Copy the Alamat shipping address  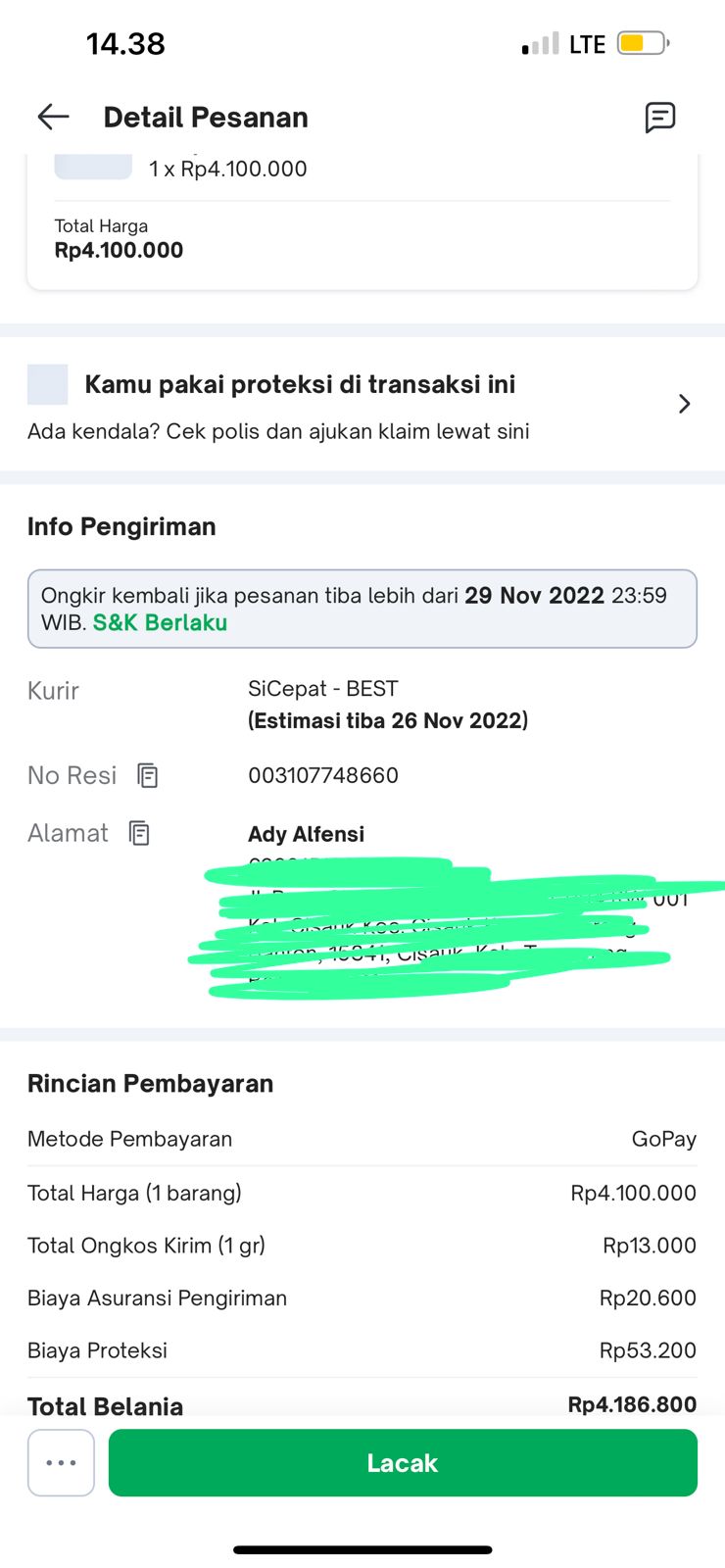click(140, 833)
